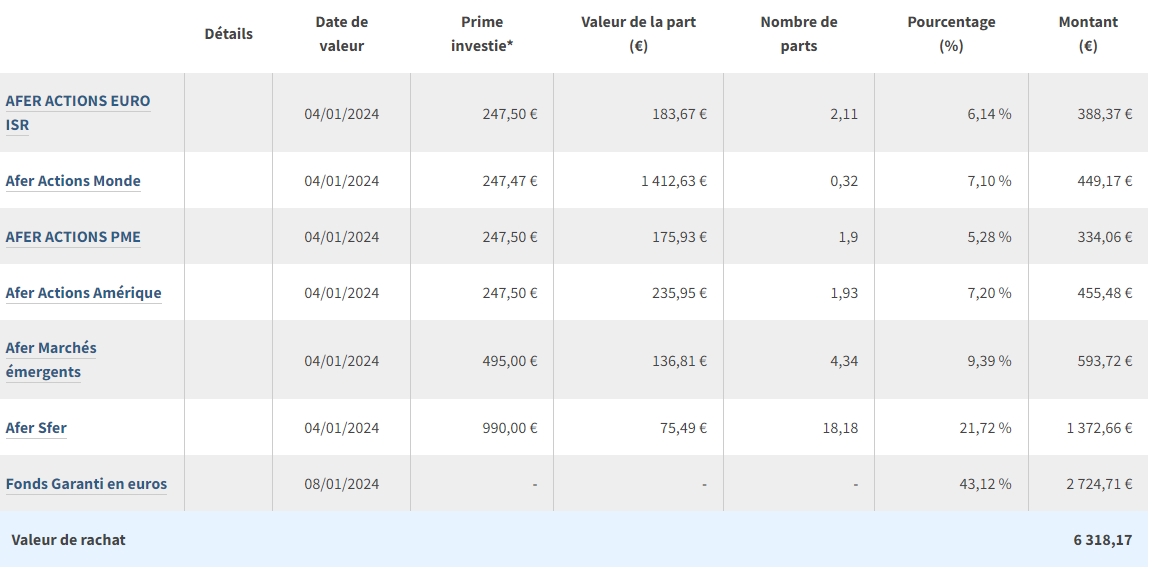This screenshot has width=1152, height=569.
Task: Click the 21,72 % percentage cell
Action: 989,428
